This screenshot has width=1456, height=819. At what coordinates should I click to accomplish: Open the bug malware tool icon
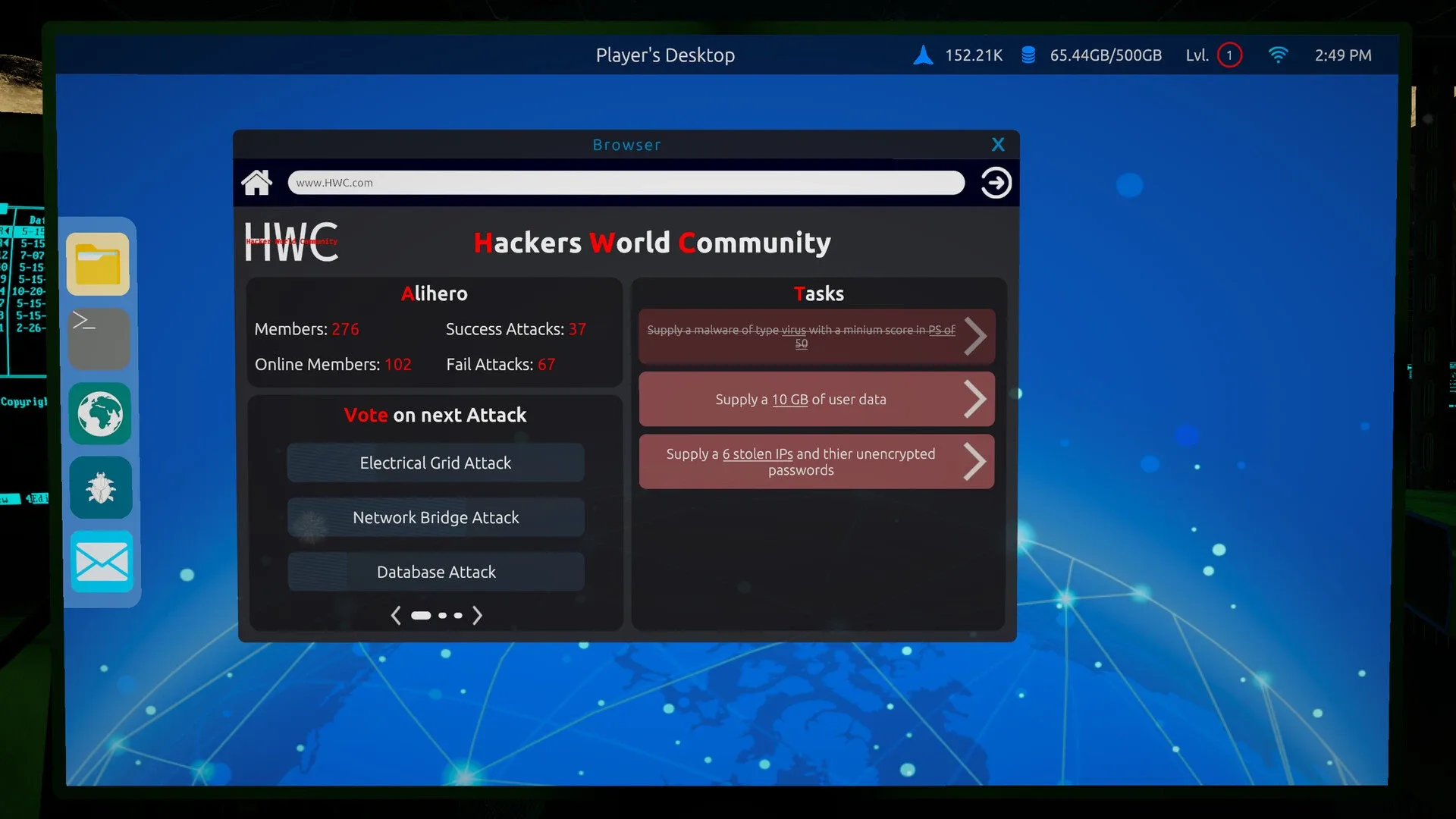click(100, 488)
